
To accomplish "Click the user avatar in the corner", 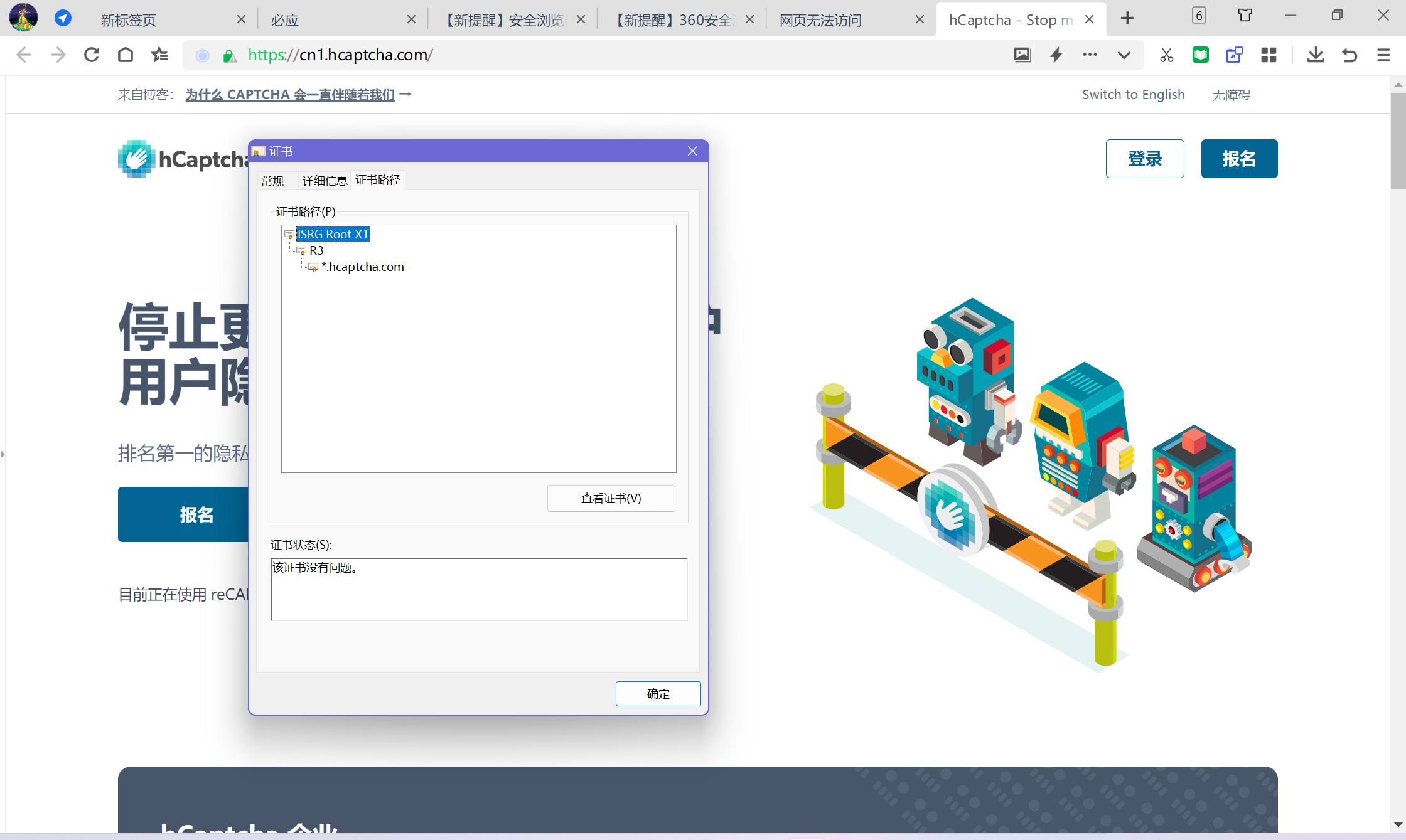I will coord(23,17).
